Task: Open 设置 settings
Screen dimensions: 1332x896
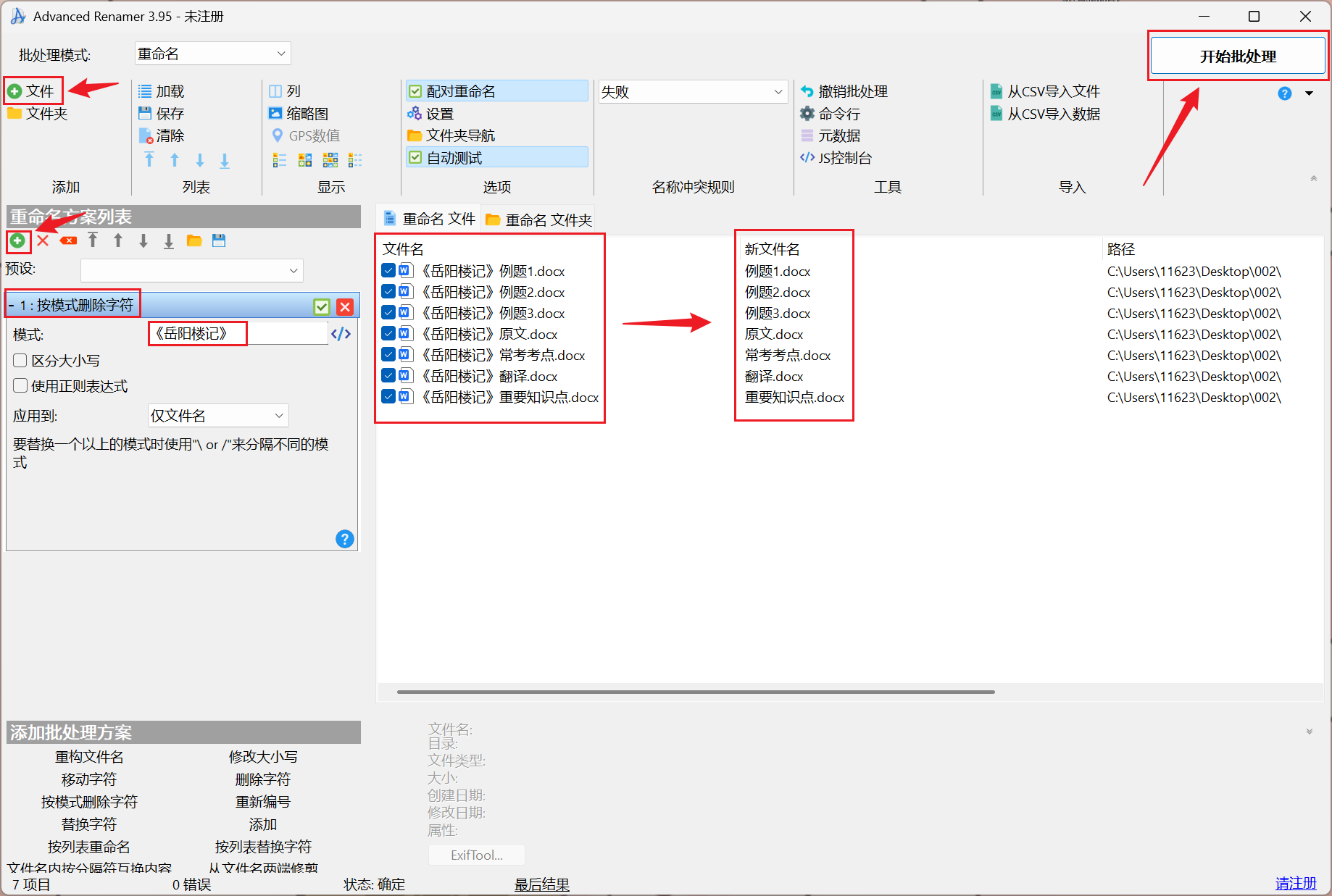Action: pos(430,114)
